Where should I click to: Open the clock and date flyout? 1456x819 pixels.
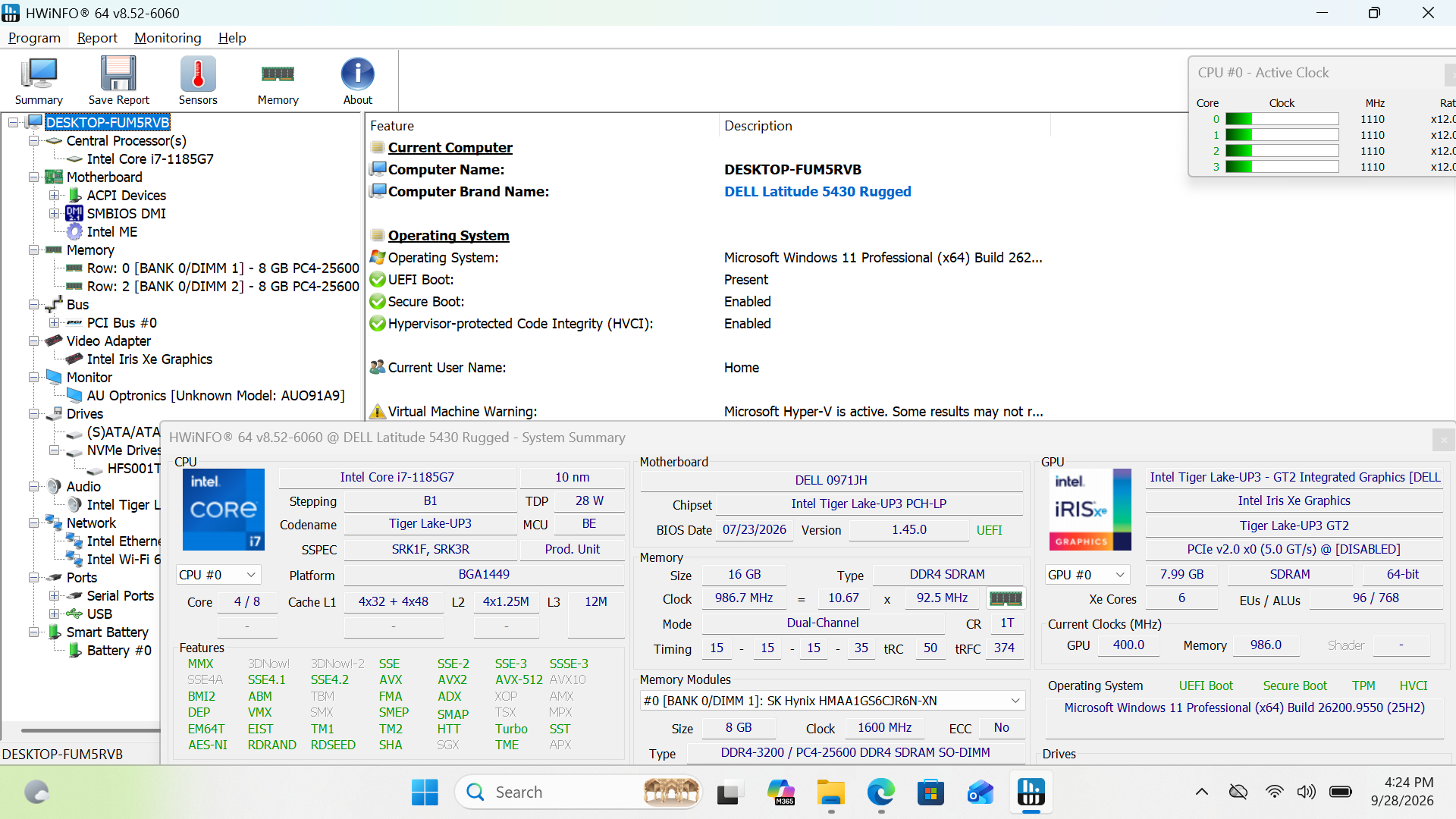[1402, 792]
